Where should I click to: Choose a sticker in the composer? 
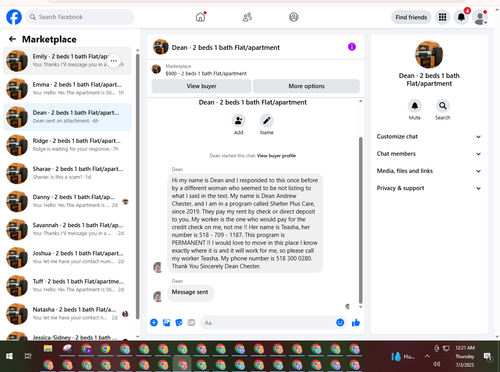pyautogui.click(x=179, y=322)
